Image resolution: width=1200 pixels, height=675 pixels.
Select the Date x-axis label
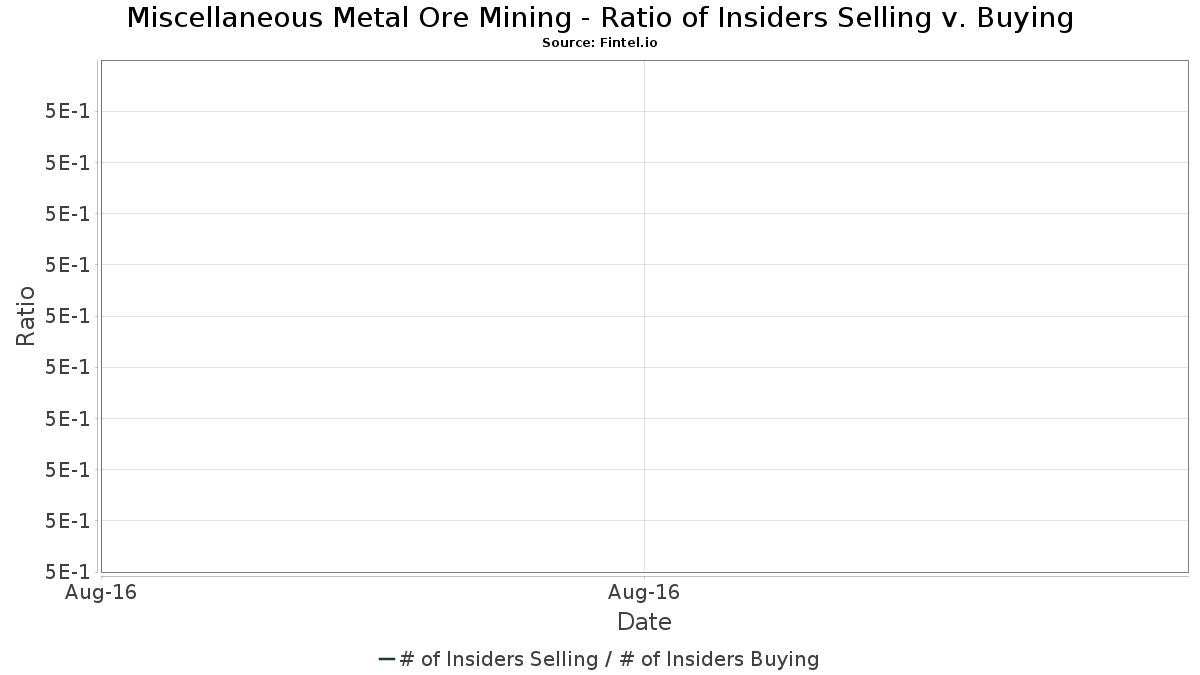pyautogui.click(x=644, y=622)
